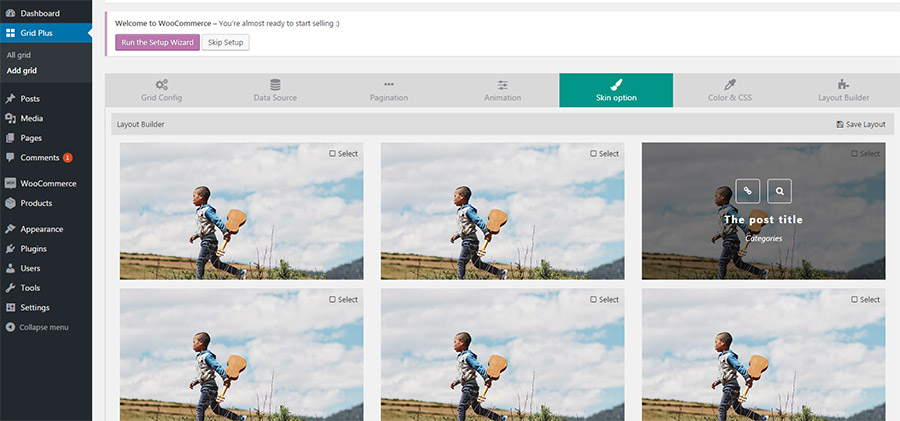This screenshot has height=421, width=900.
Task: Click the Products box icon
Action: point(10,203)
